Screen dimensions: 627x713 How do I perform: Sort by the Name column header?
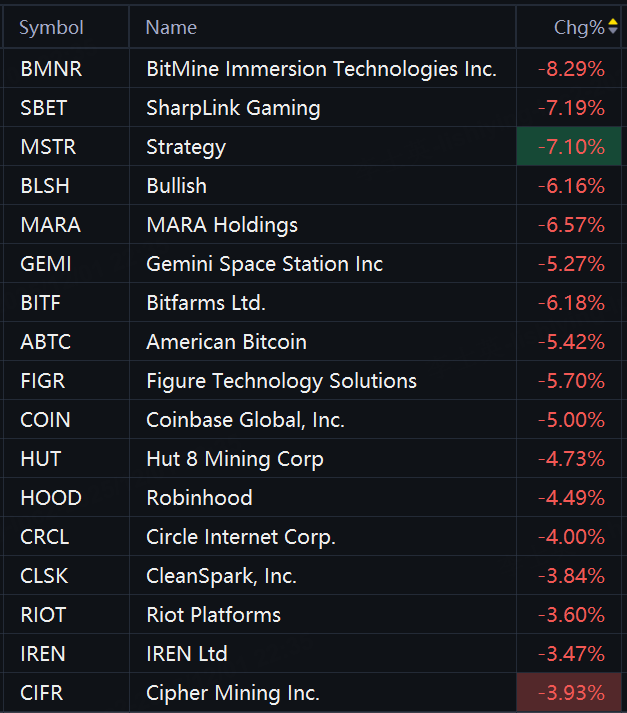pos(171,28)
